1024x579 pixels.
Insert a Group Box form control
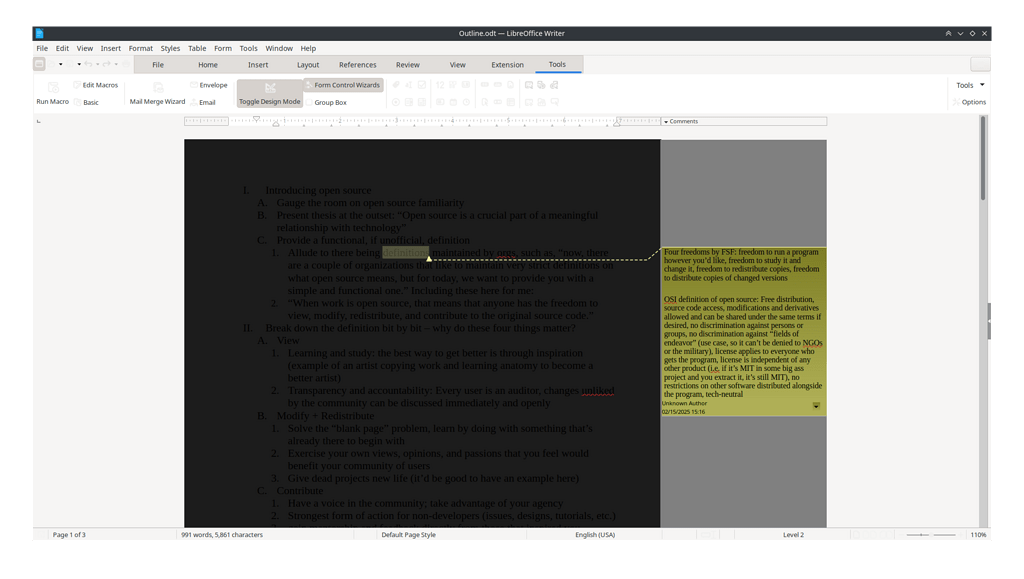(x=330, y=101)
